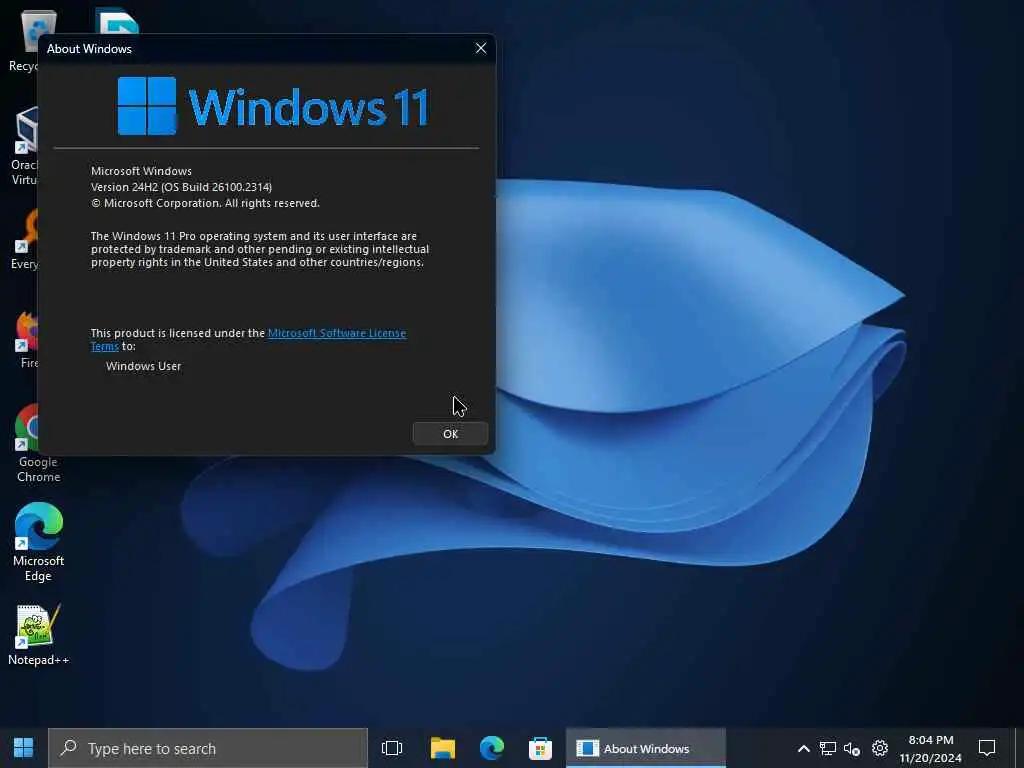Click the "Version 24H2 (OS Build 26100.2314)" text
Image resolution: width=1024 pixels, height=768 pixels.
click(181, 187)
